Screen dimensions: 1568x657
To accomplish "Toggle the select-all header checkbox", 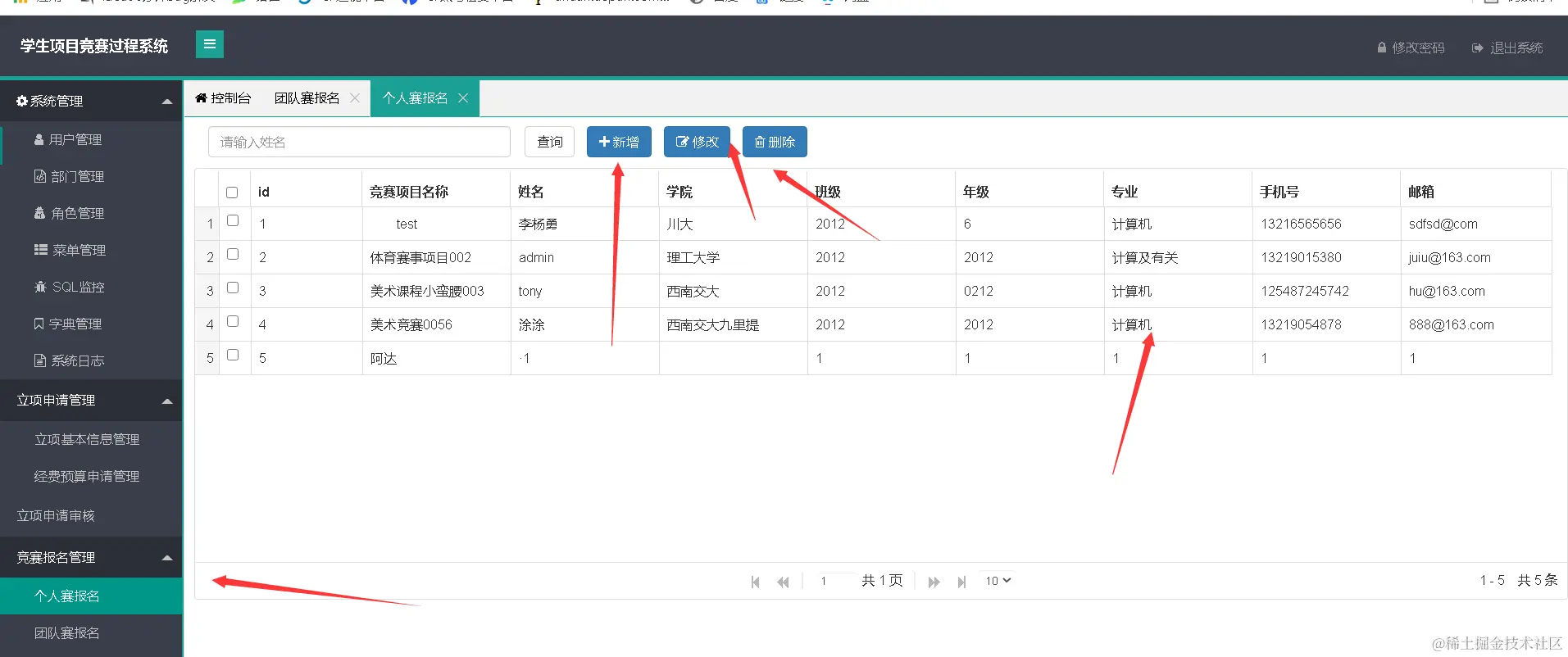I will click(x=232, y=193).
